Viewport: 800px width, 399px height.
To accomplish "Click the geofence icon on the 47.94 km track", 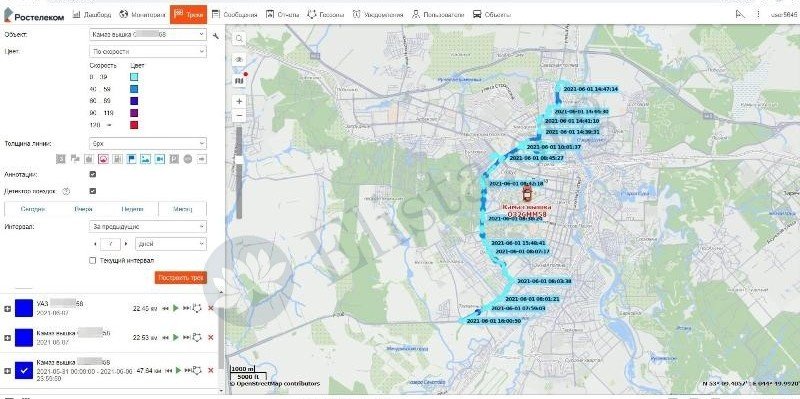I will point(197,370).
